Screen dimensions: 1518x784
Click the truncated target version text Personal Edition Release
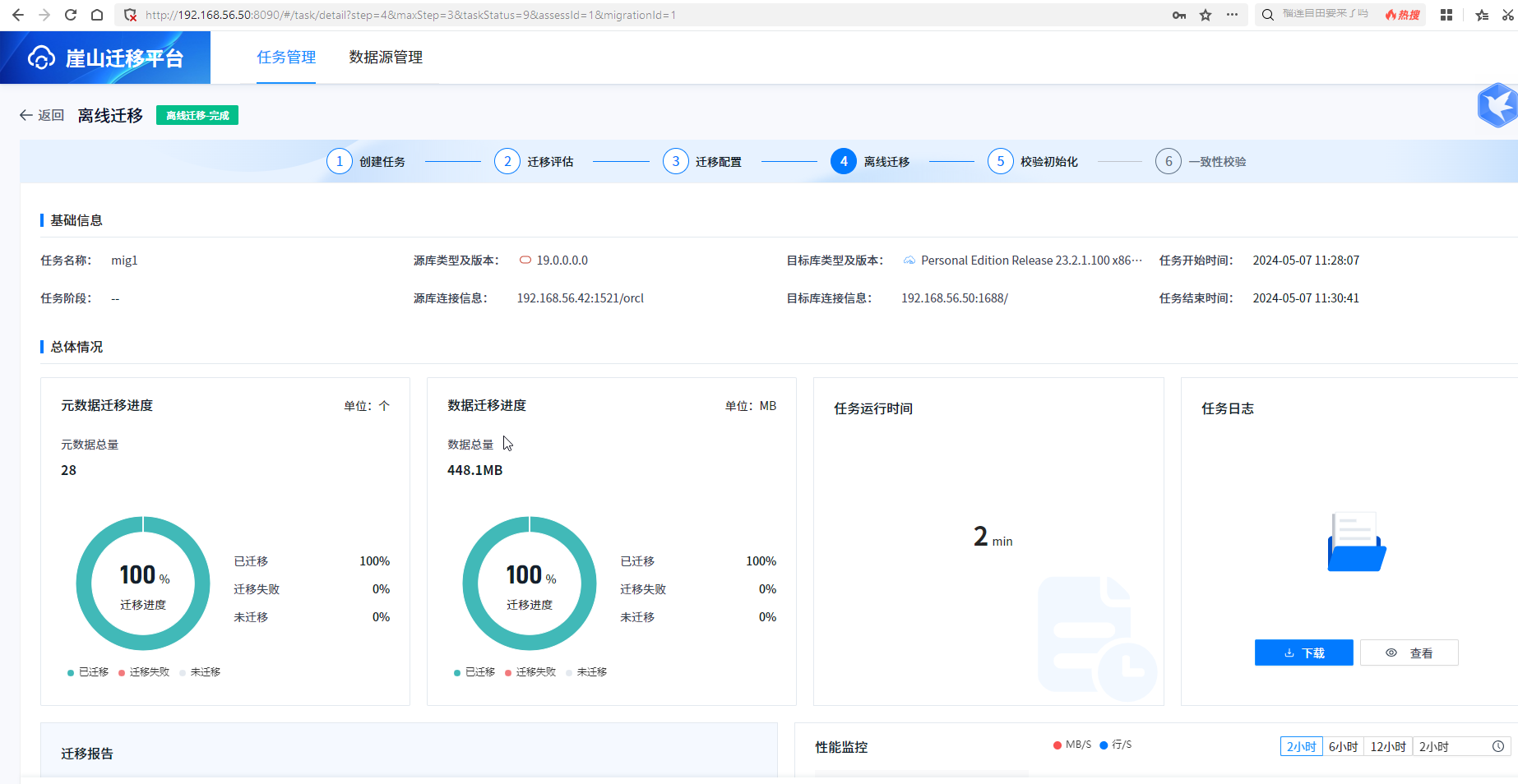[x=1031, y=261]
